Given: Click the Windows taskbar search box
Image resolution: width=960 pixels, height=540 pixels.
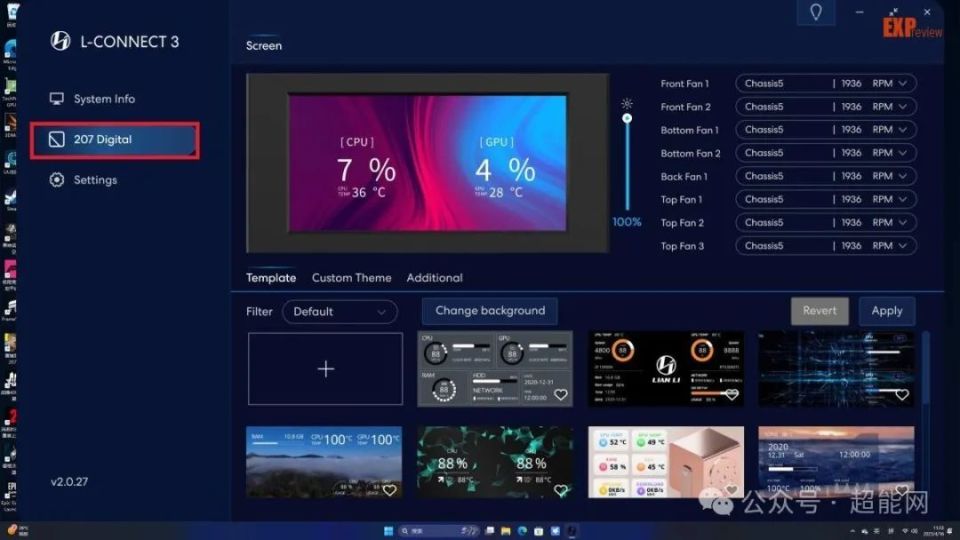Looking at the screenshot, I should pos(438,531).
